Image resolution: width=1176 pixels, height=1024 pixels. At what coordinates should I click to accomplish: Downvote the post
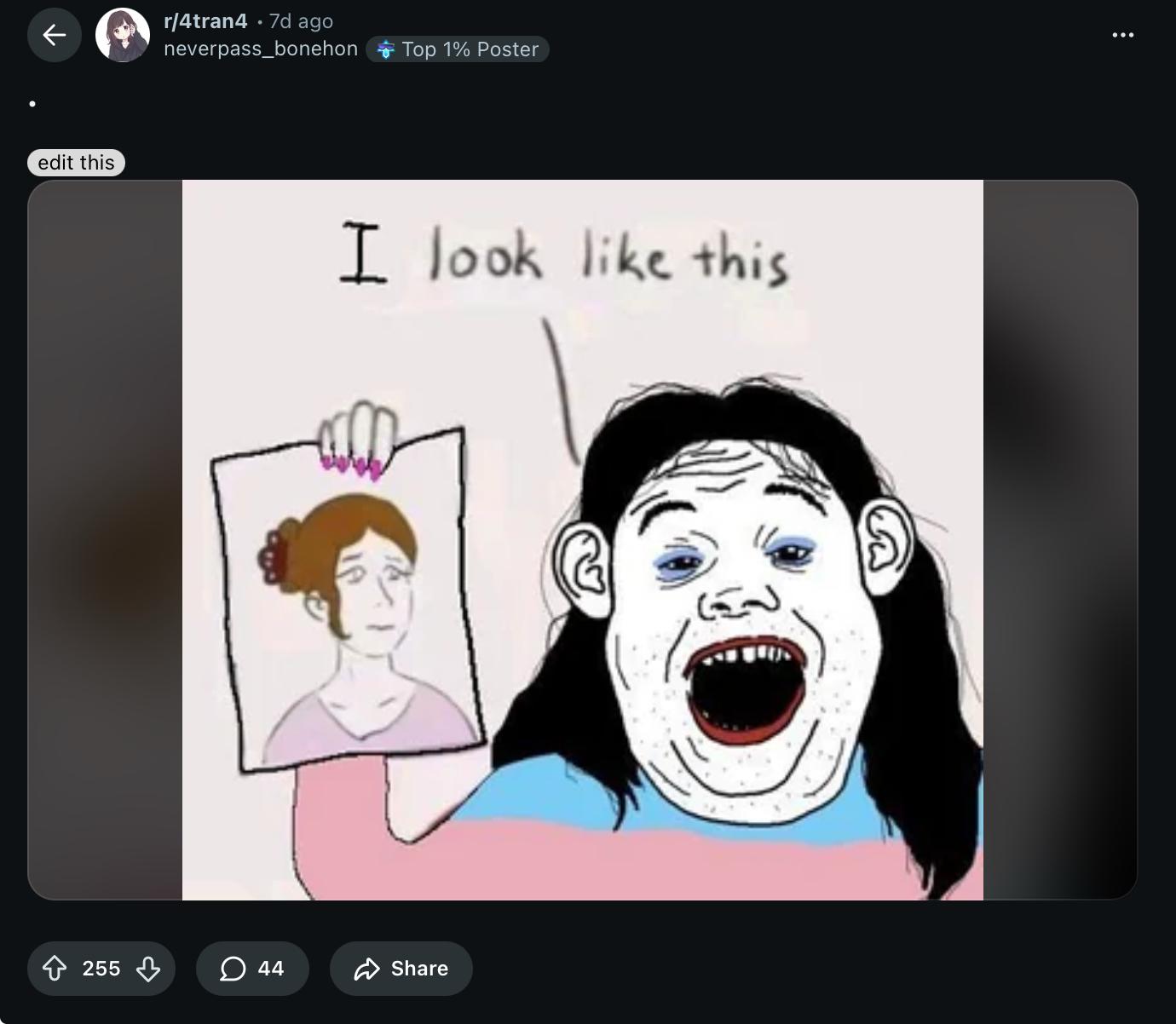pos(148,969)
